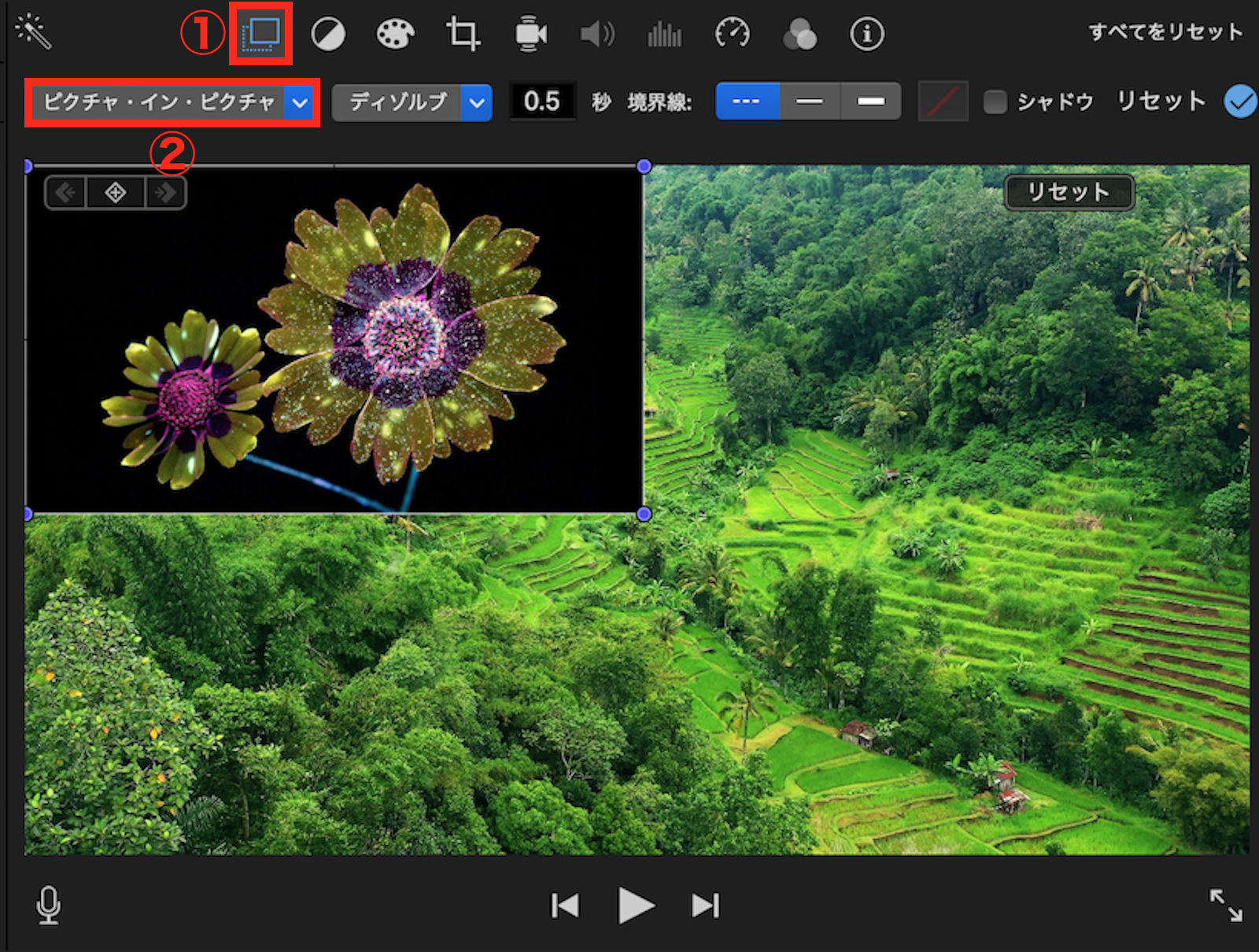Click the magic wand auto-enhance icon
The height and width of the screenshot is (952, 1259).
point(33,32)
